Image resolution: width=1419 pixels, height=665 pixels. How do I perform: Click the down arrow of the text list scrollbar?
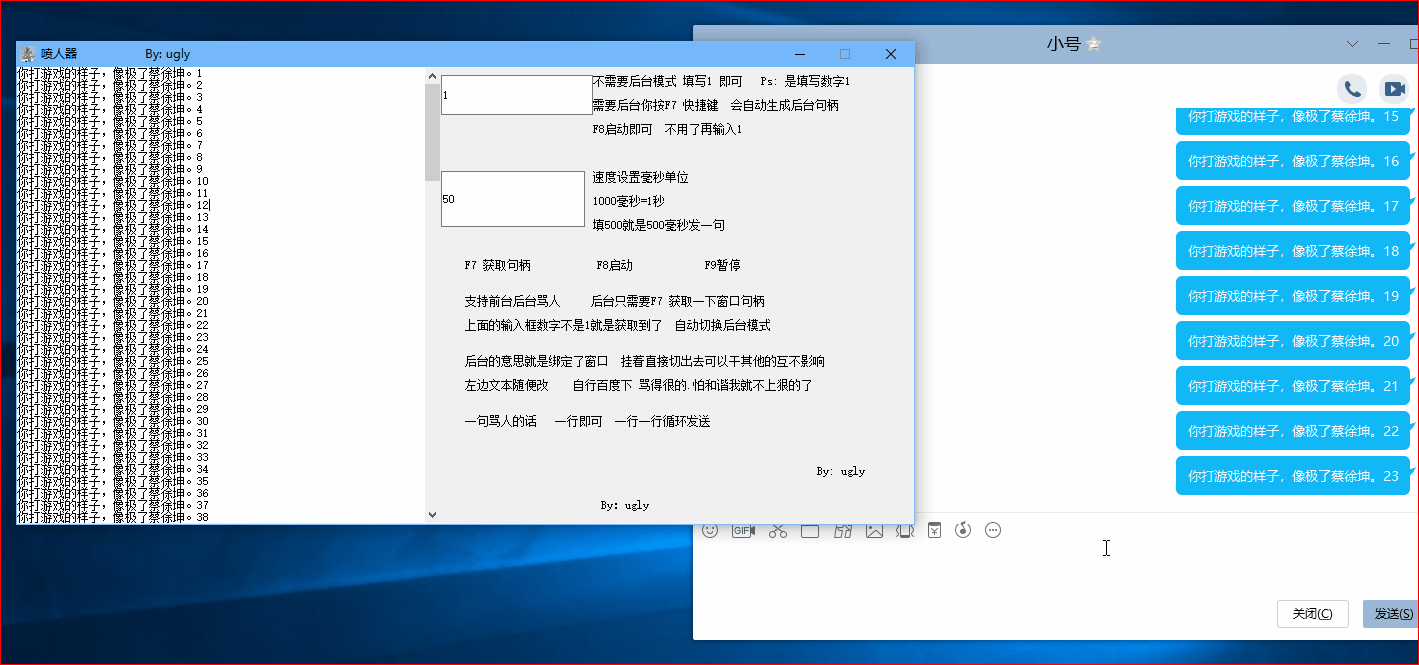click(x=432, y=513)
